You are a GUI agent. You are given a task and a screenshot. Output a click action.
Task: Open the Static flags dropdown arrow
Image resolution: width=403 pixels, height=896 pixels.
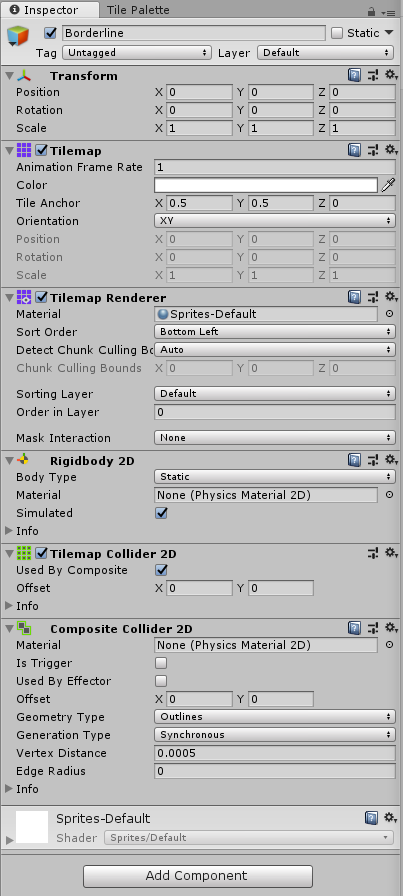[389, 33]
